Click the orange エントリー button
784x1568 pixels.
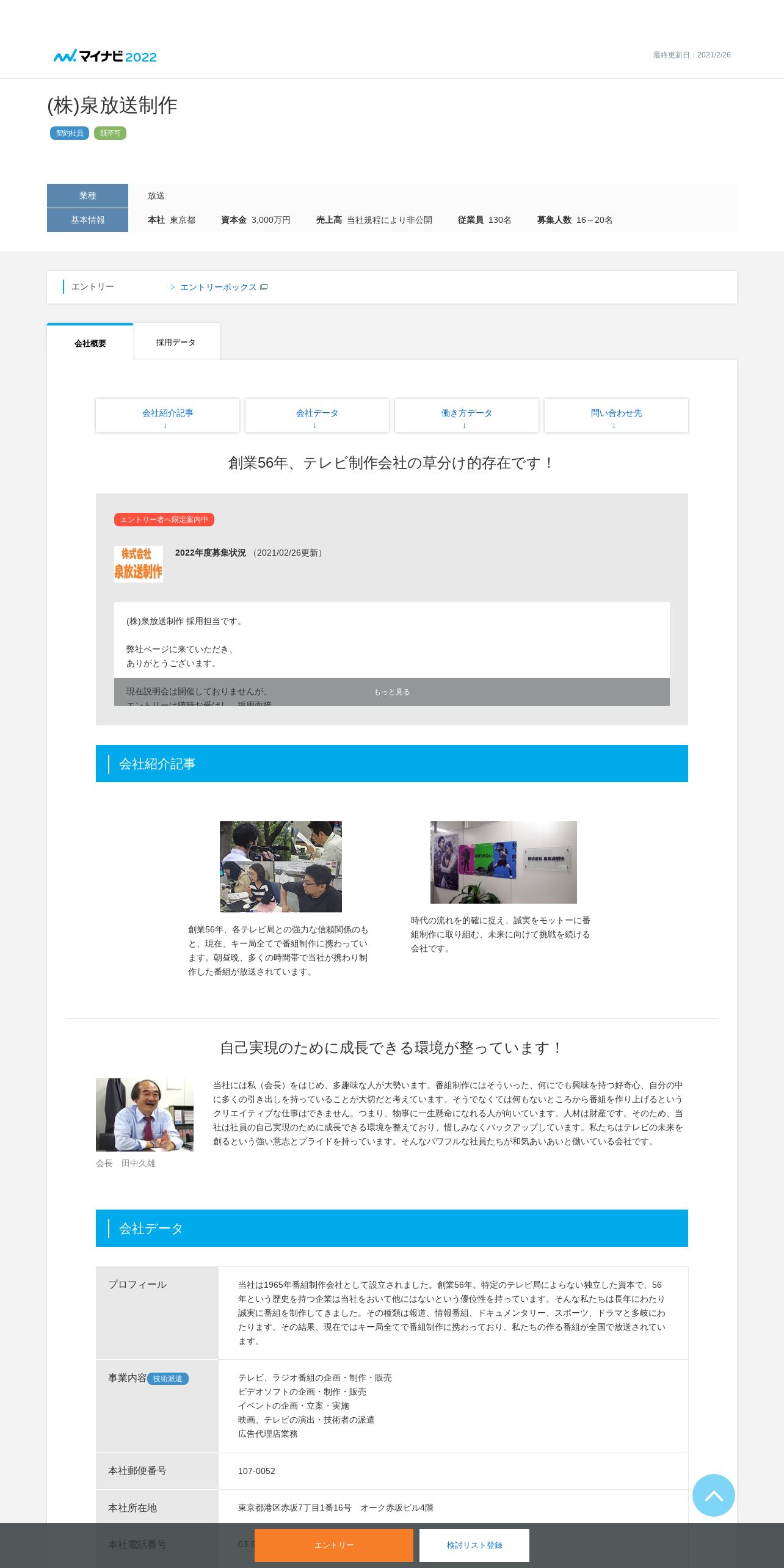point(334,1545)
